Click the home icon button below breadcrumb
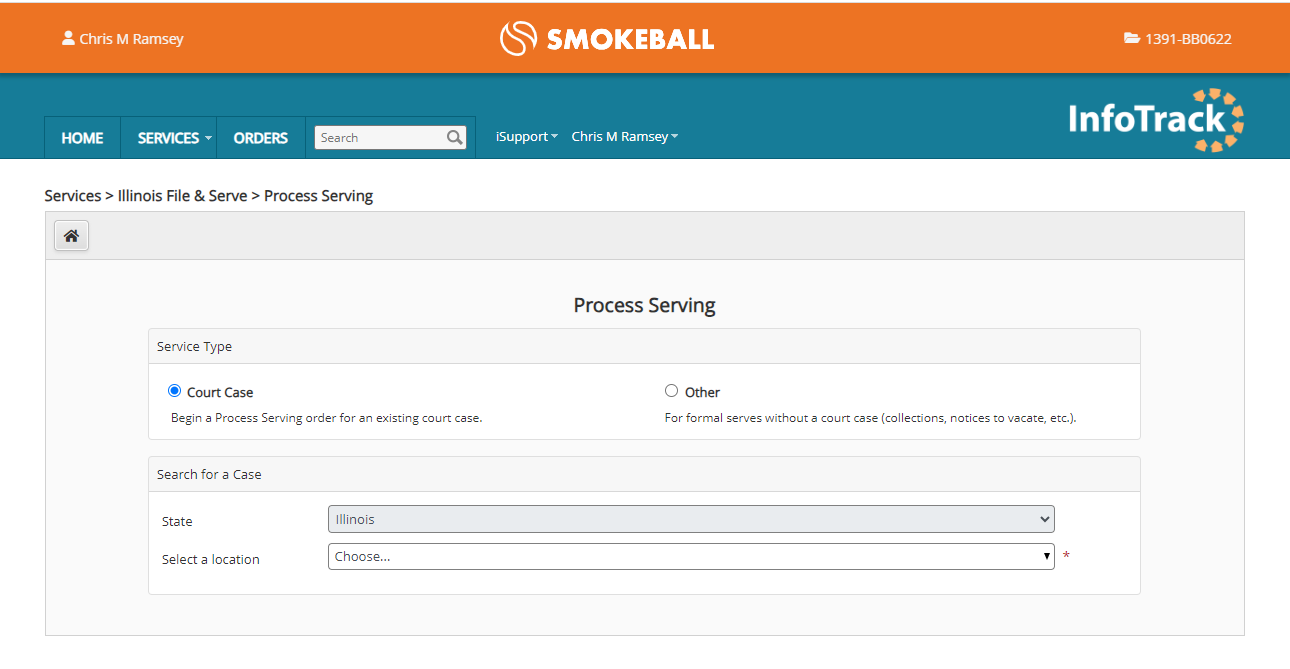 (x=71, y=236)
